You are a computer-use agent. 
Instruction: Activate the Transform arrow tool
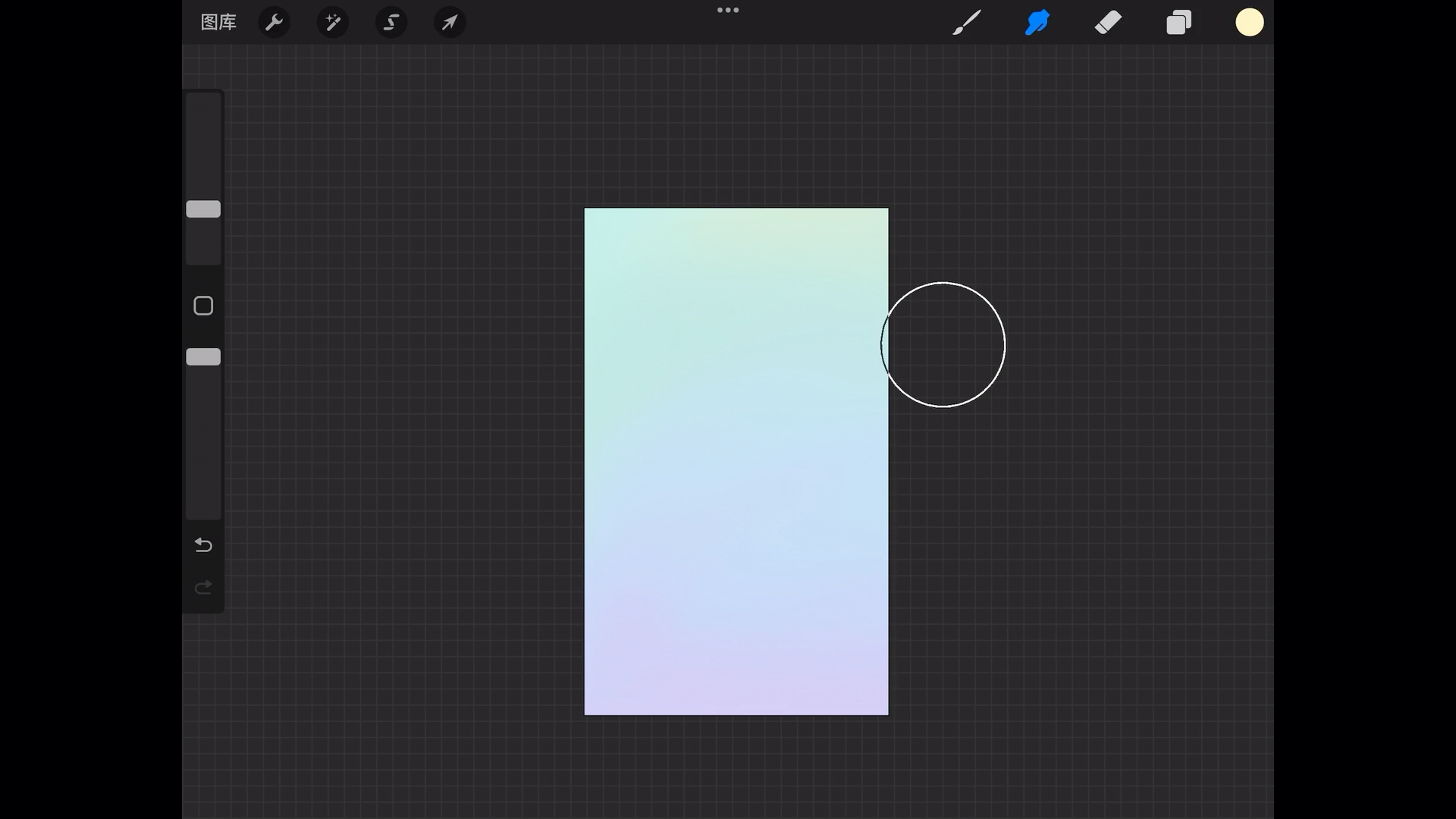coord(450,22)
